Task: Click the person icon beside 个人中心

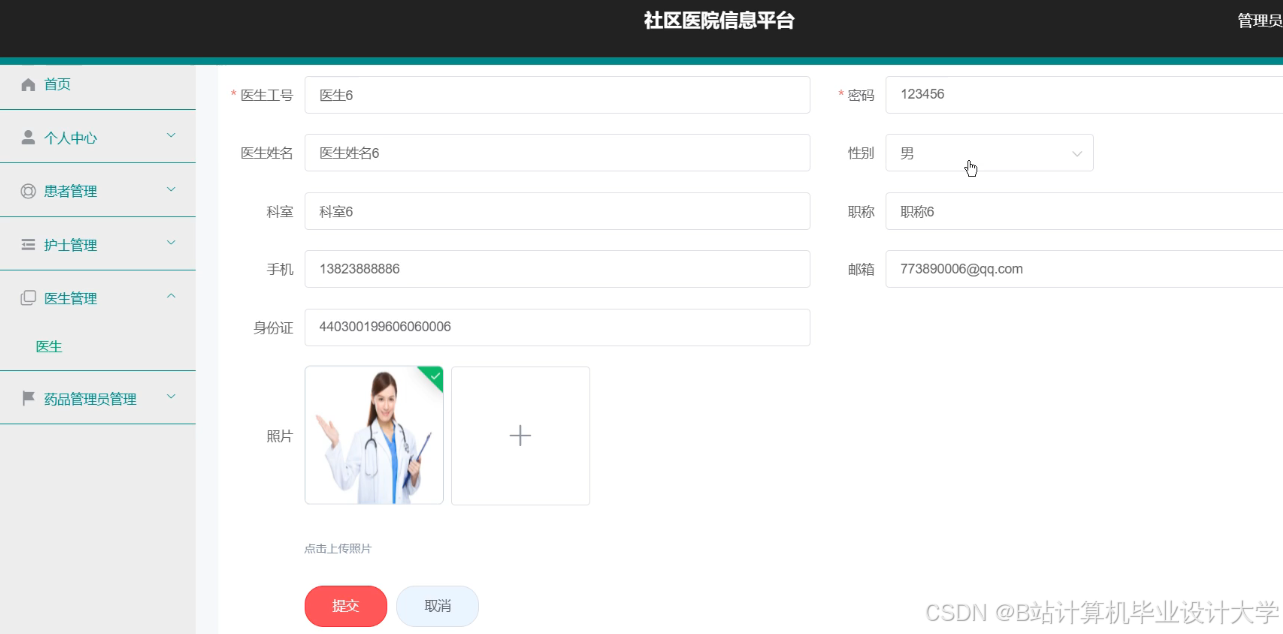Action: 28,138
